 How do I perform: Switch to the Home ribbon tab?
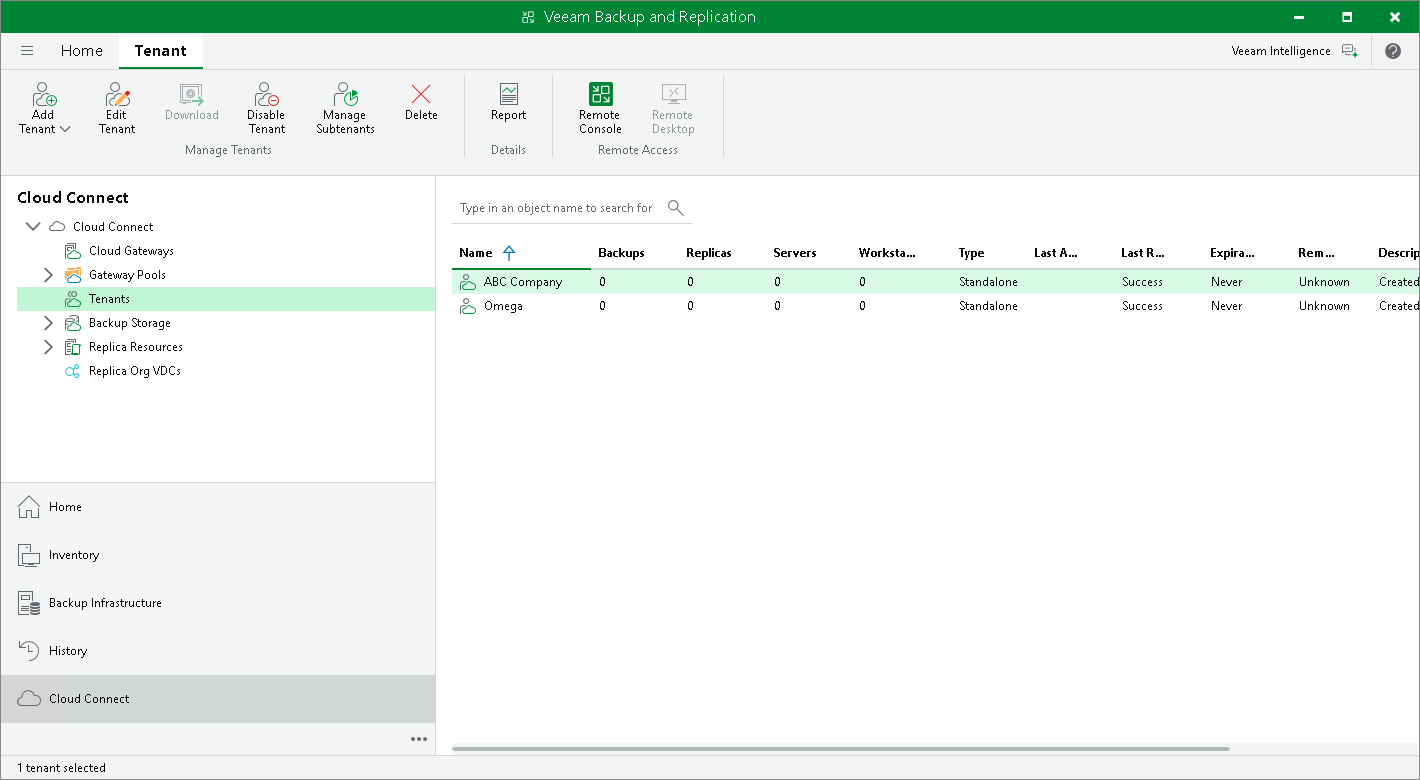tap(81, 51)
